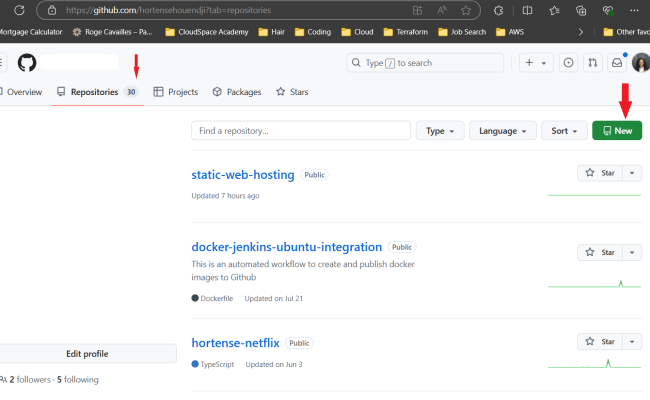Screen dimensions: 650x400
Task: Star the hortense-netflix repository
Action: click(x=599, y=342)
